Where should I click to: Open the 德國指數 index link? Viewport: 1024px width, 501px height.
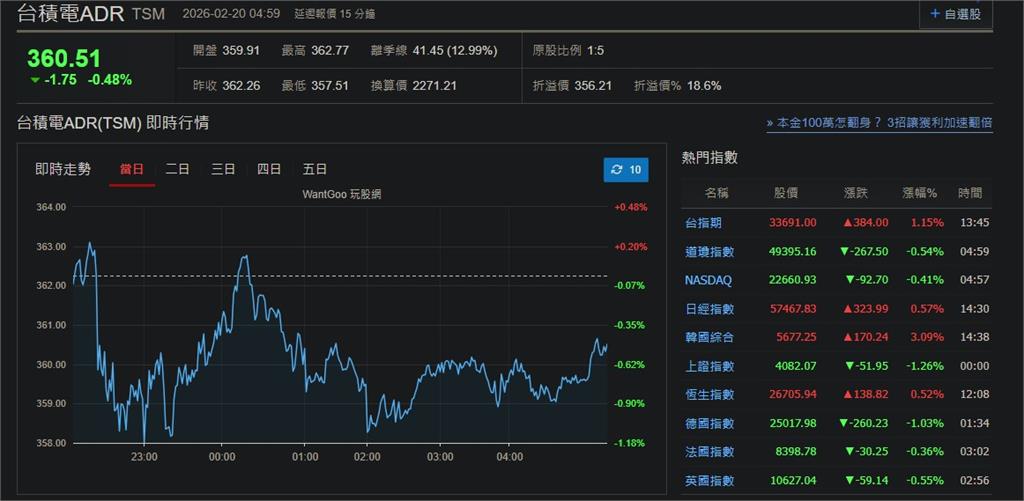pyautogui.click(x=709, y=423)
